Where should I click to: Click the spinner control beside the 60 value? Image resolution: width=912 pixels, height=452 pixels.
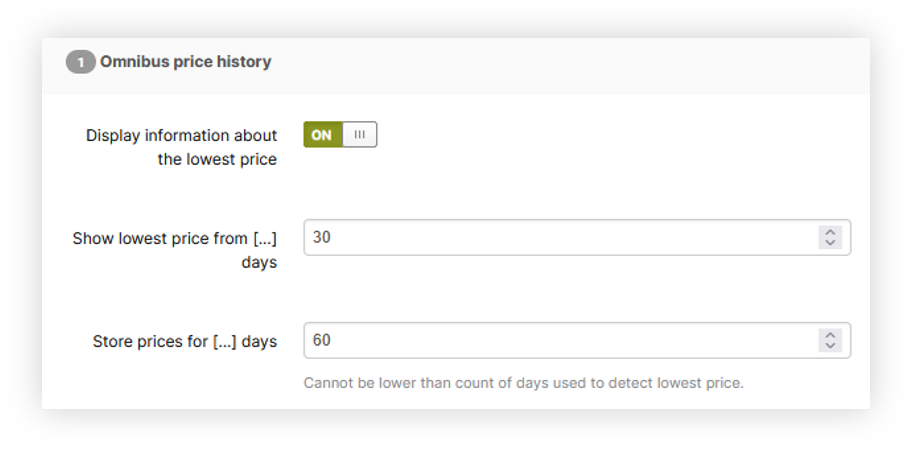pos(830,340)
